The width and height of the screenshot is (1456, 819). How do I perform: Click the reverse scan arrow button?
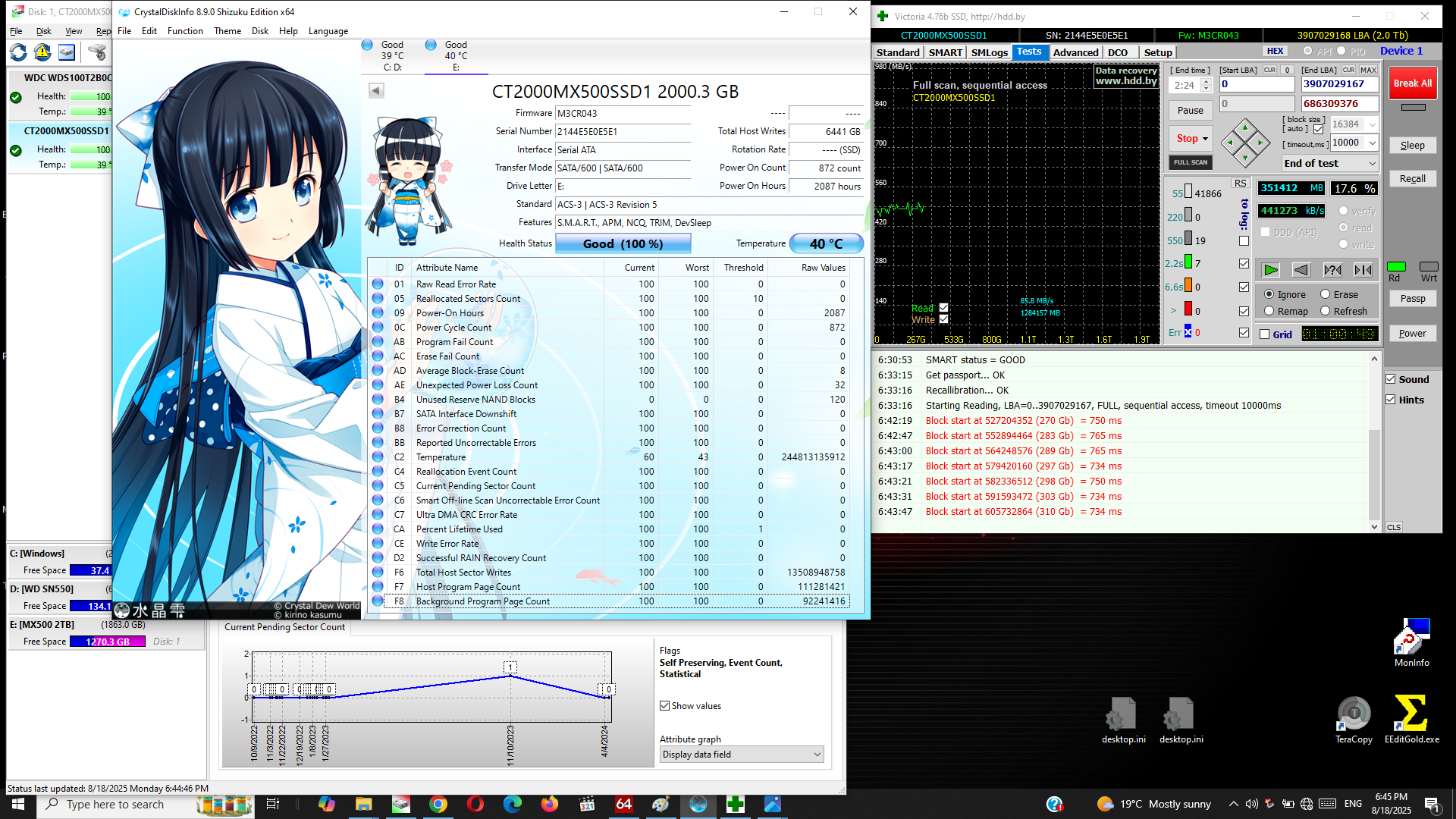coord(1301,270)
